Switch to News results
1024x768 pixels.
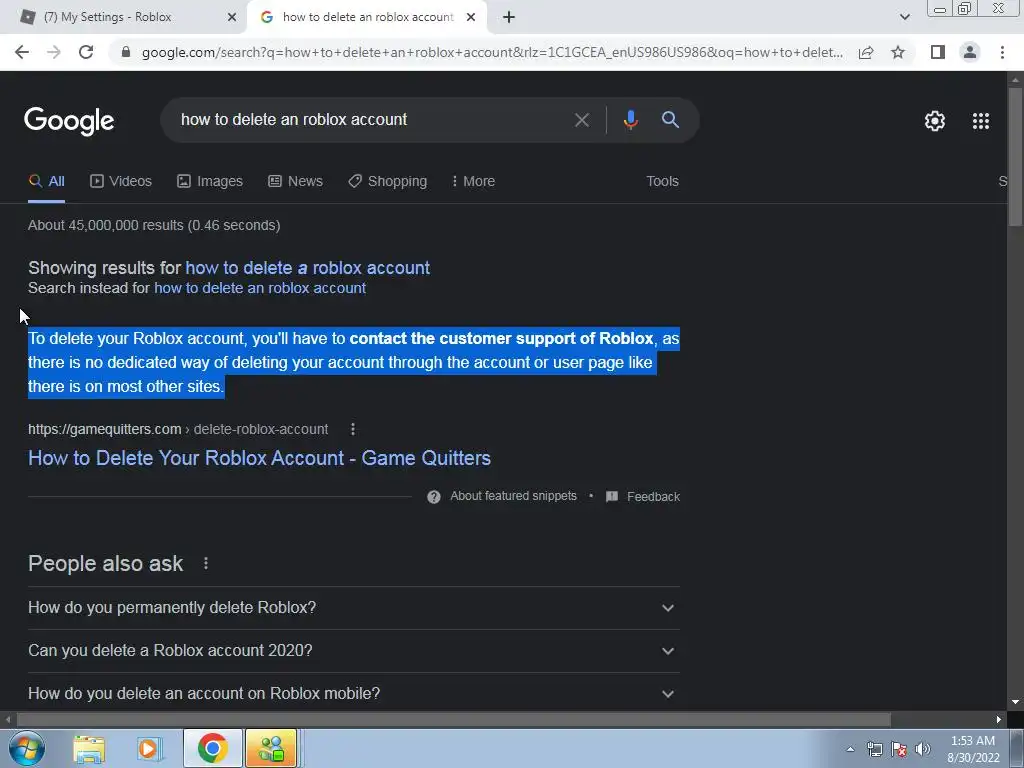coord(295,181)
